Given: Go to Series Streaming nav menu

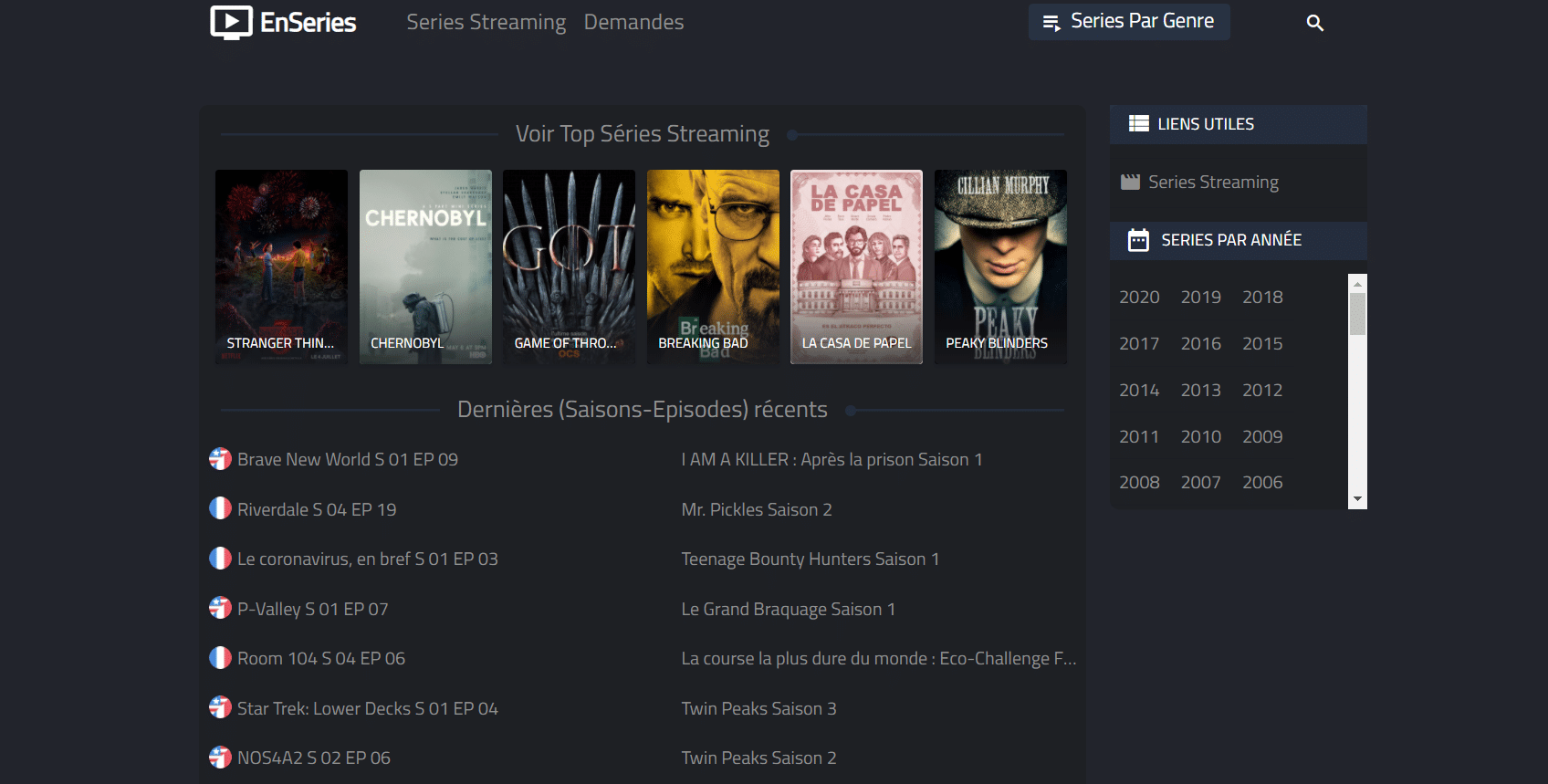Looking at the screenshot, I should pyautogui.click(x=486, y=22).
